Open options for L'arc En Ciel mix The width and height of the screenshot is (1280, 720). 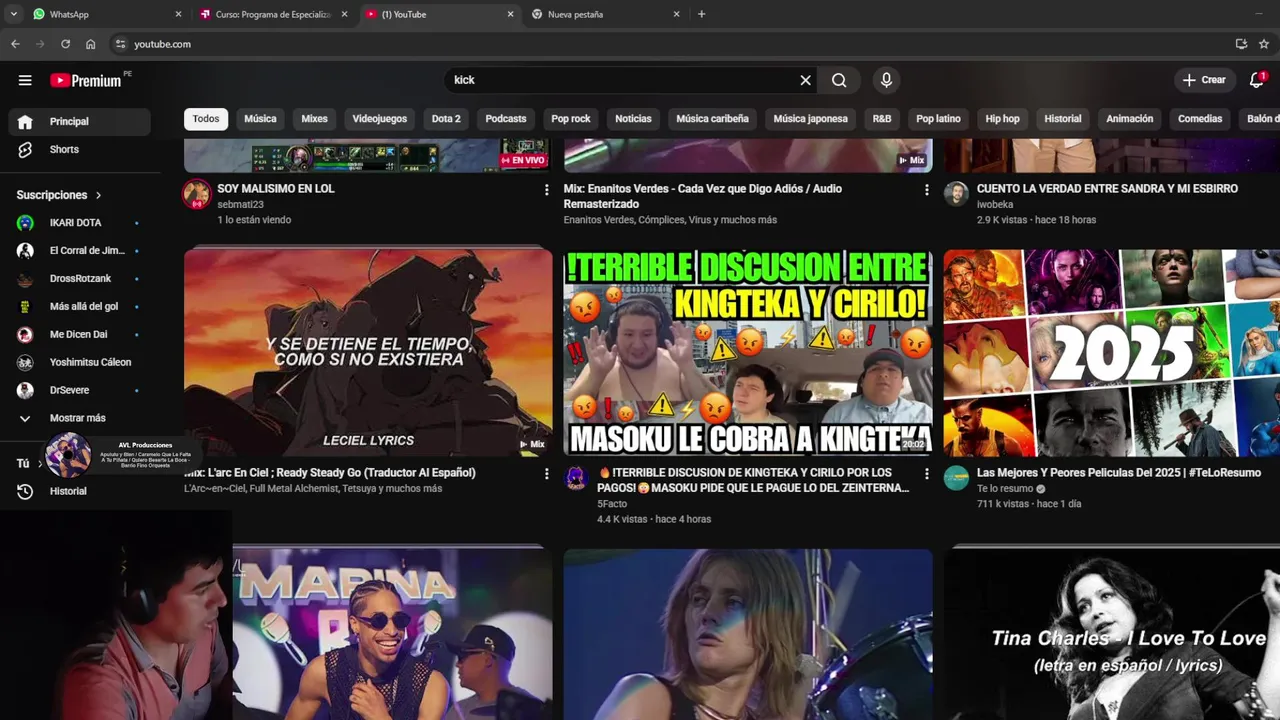[x=546, y=473]
